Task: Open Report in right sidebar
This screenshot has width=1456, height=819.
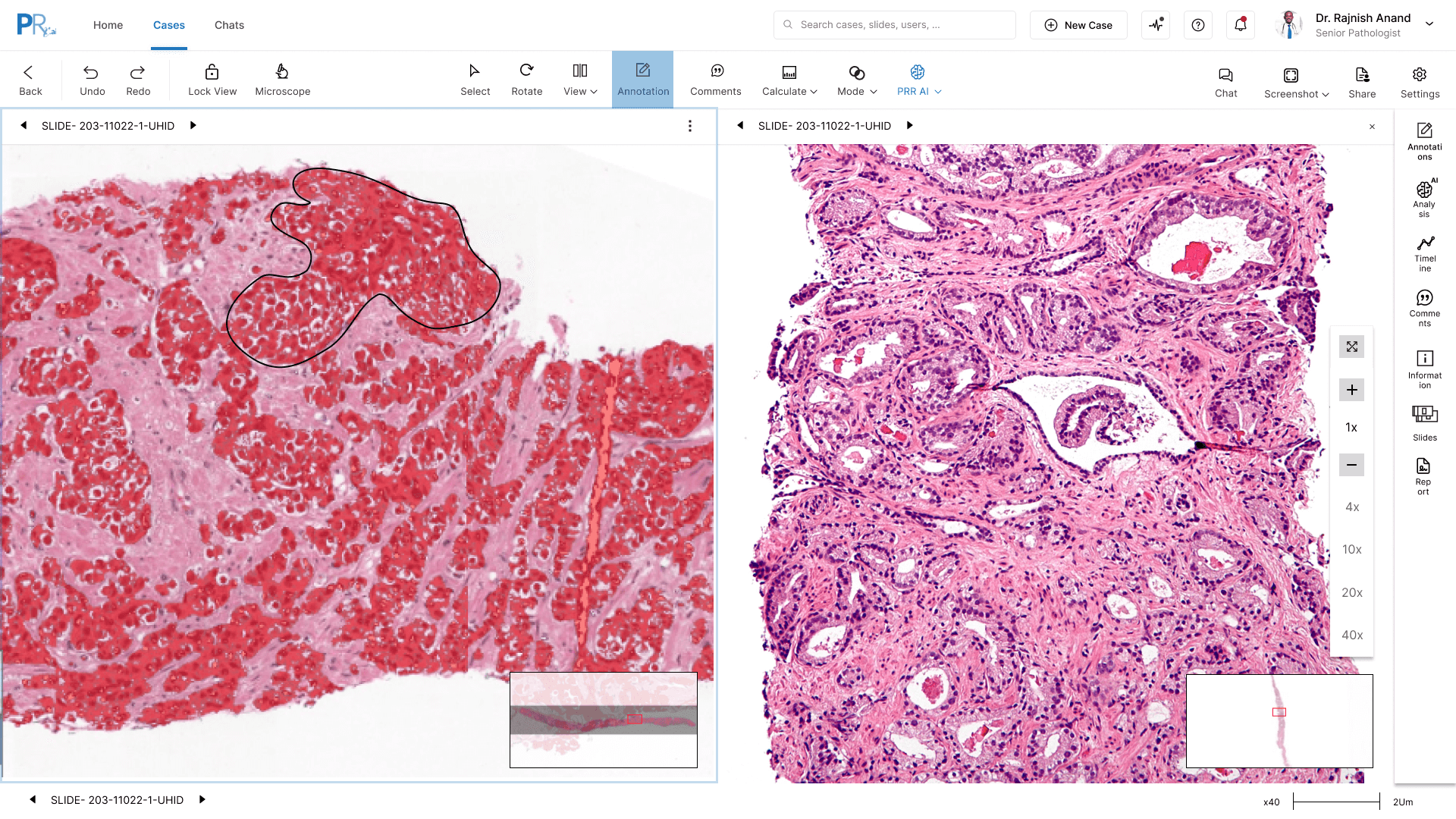Action: [x=1423, y=476]
